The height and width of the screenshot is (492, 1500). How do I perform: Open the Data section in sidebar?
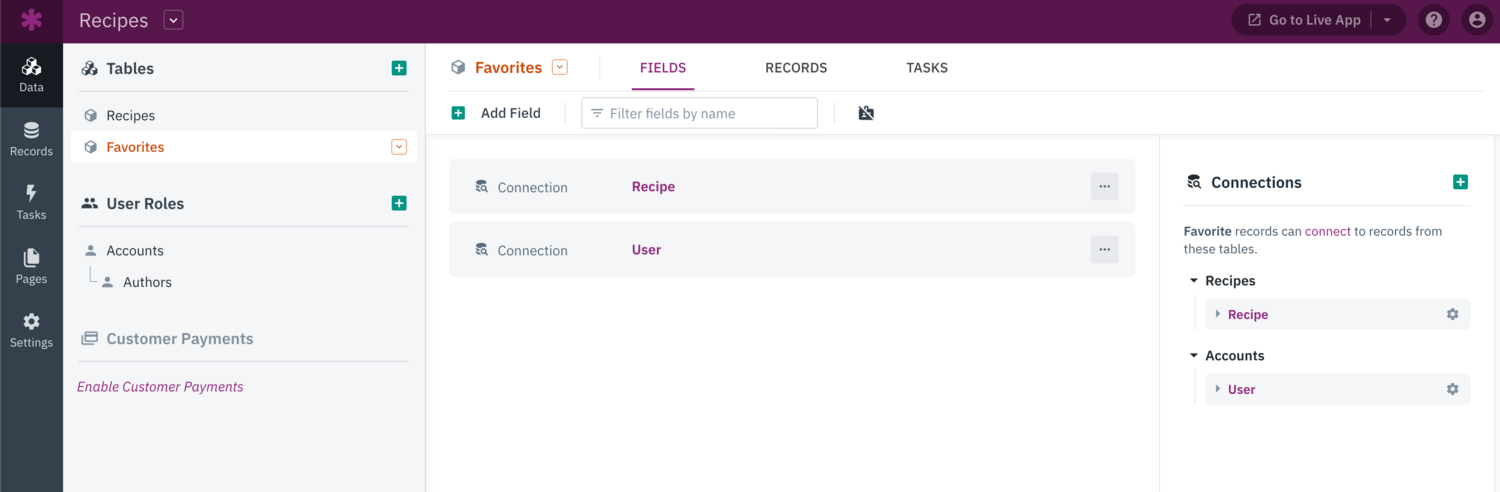pyautogui.click(x=31, y=75)
